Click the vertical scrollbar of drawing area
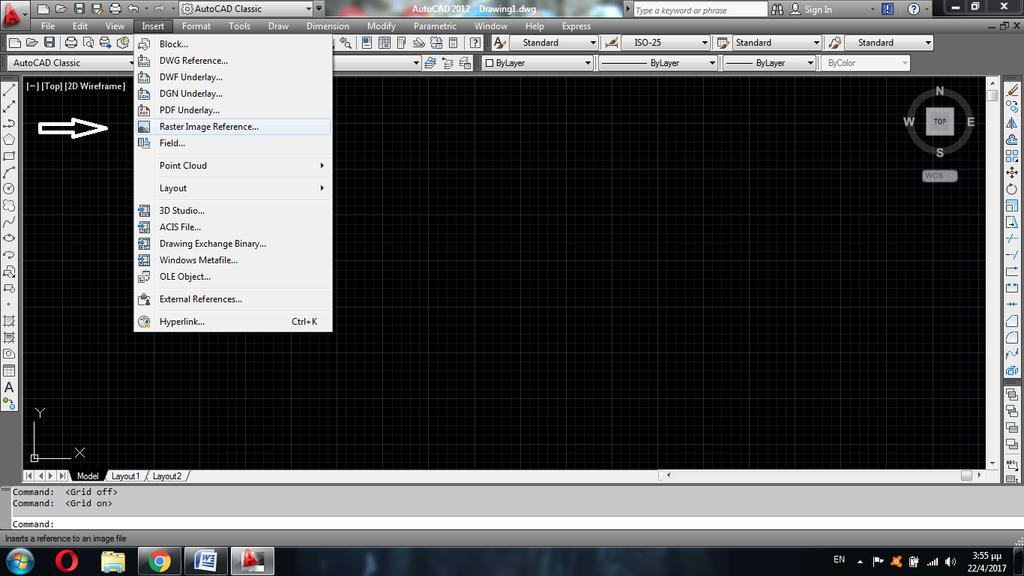1024x576 pixels. (x=993, y=272)
